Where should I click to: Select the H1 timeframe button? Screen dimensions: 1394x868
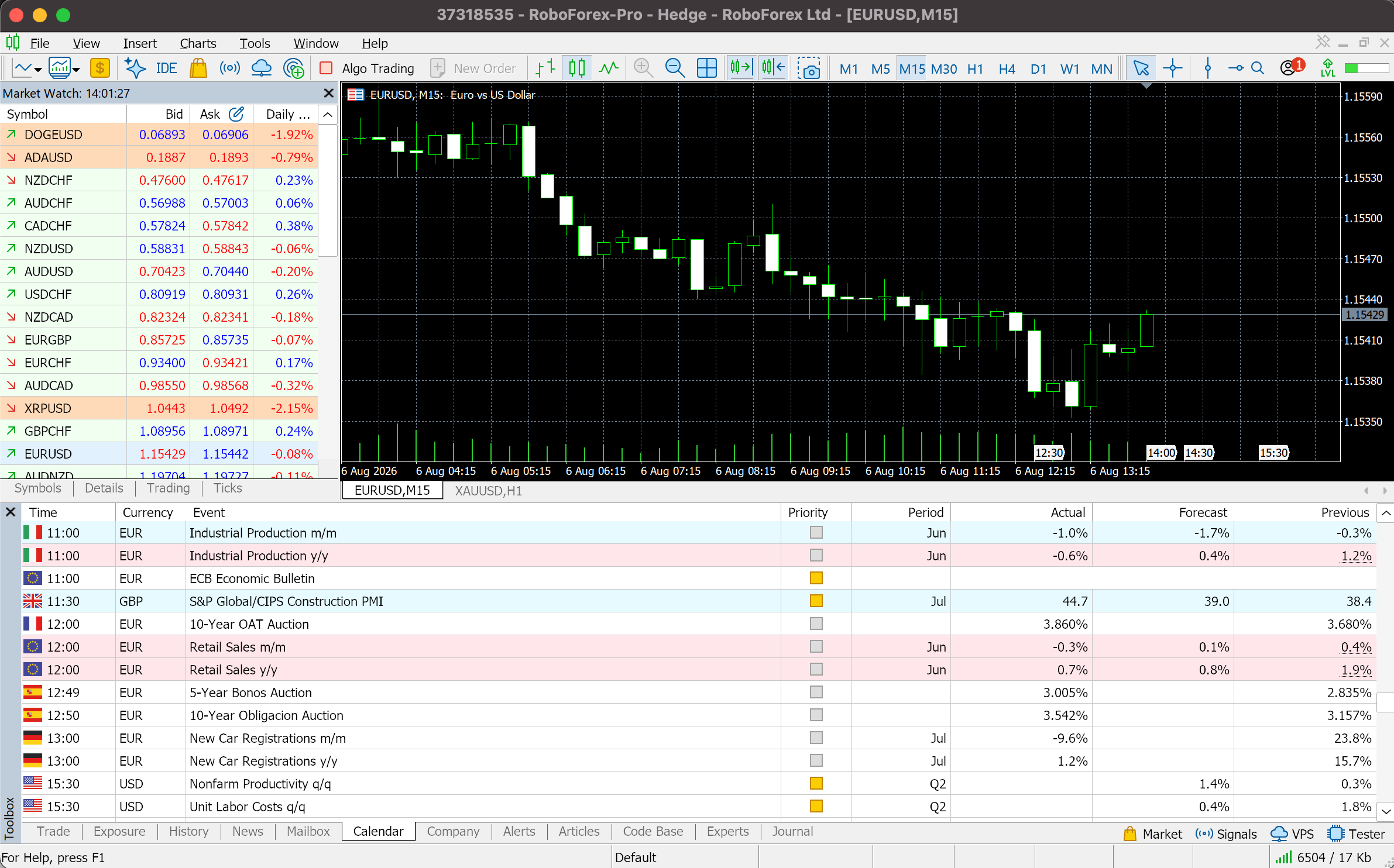(x=975, y=69)
